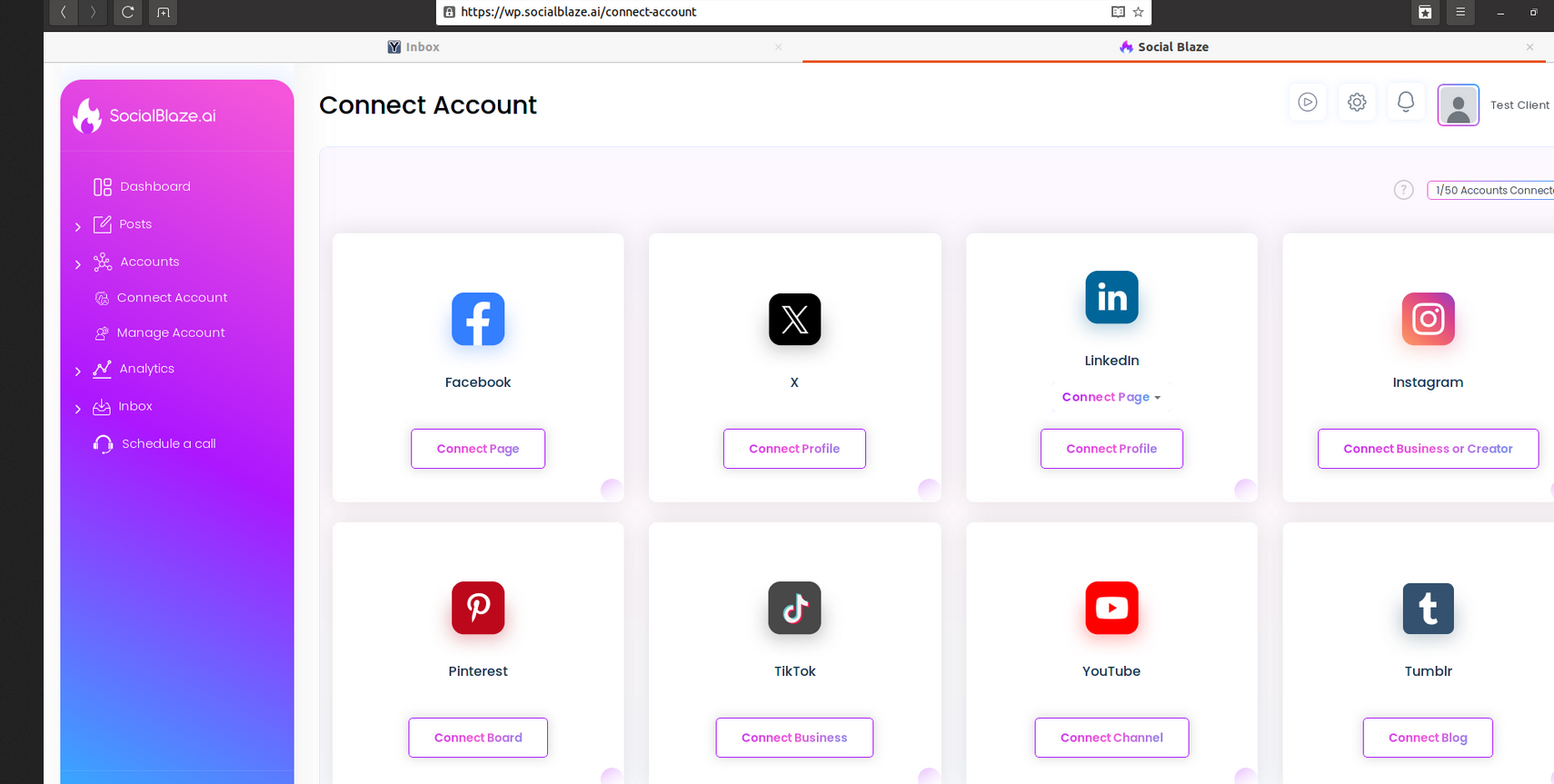The image size is (1554, 784).
Task: Expand the Posts menu chevron
Action: point(78,226)
